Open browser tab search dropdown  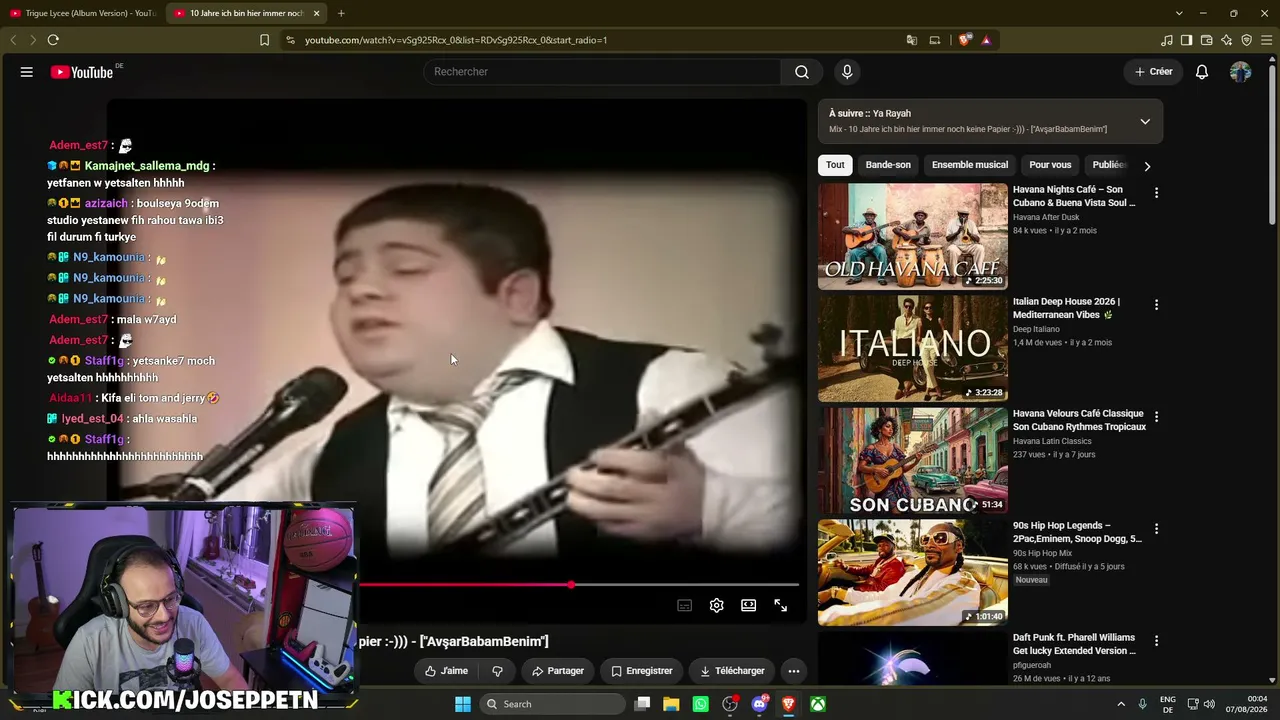tap(1179, 13)
